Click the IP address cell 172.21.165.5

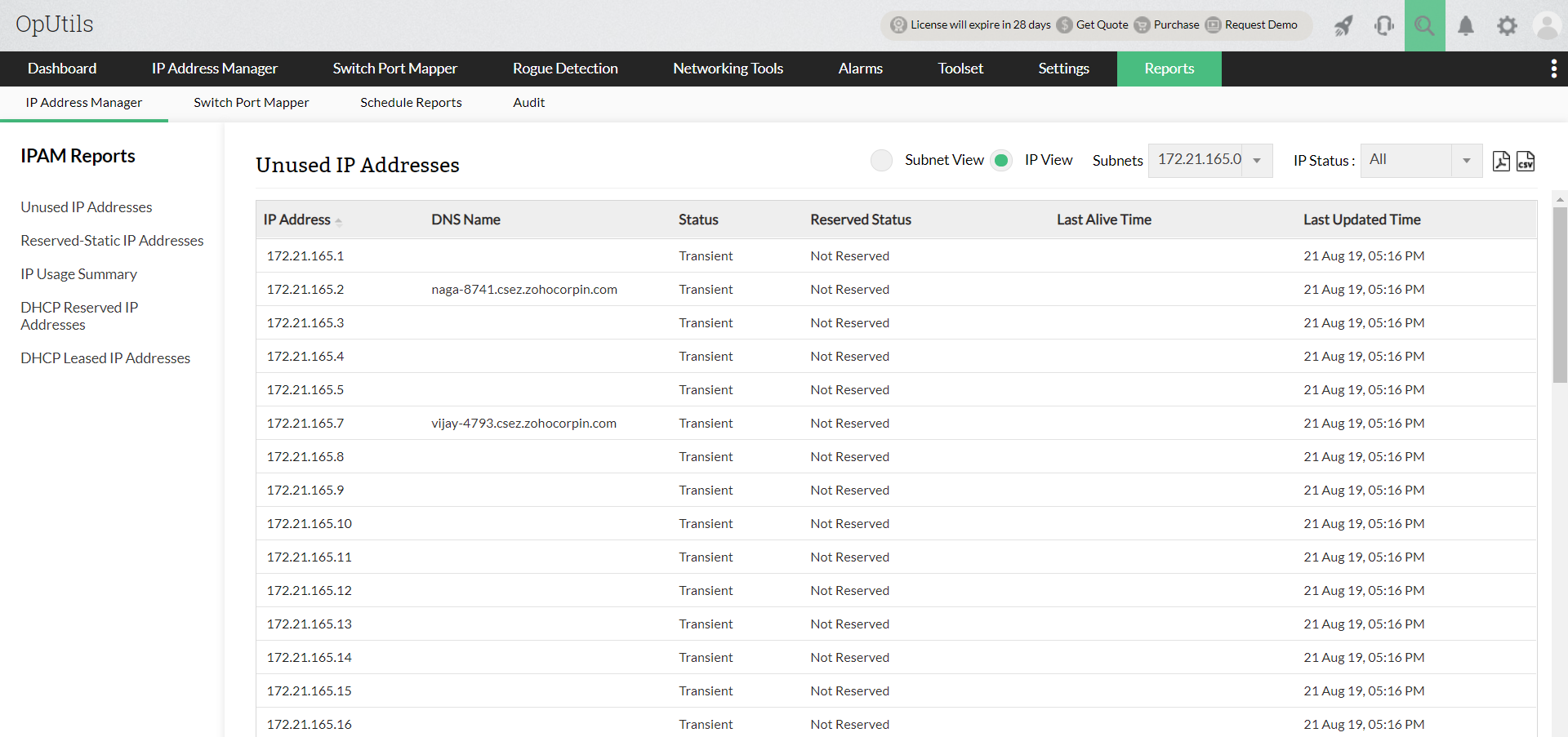(x=305, y=390)
